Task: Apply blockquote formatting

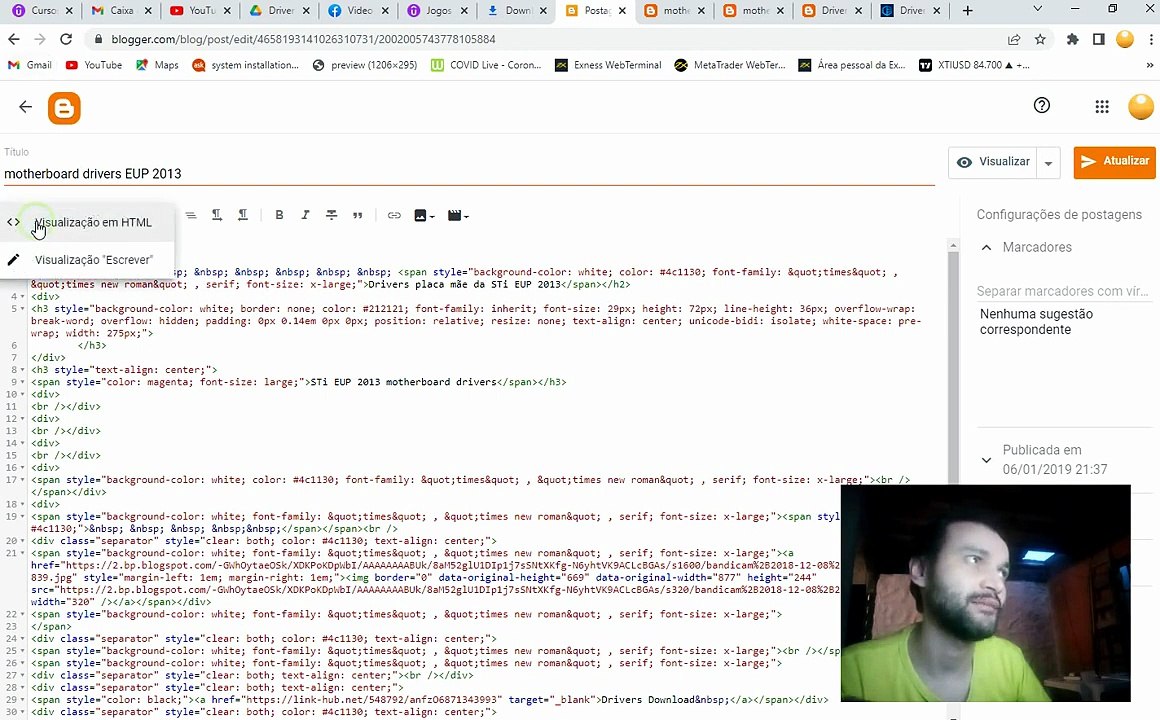Action: tap(358, 215)
